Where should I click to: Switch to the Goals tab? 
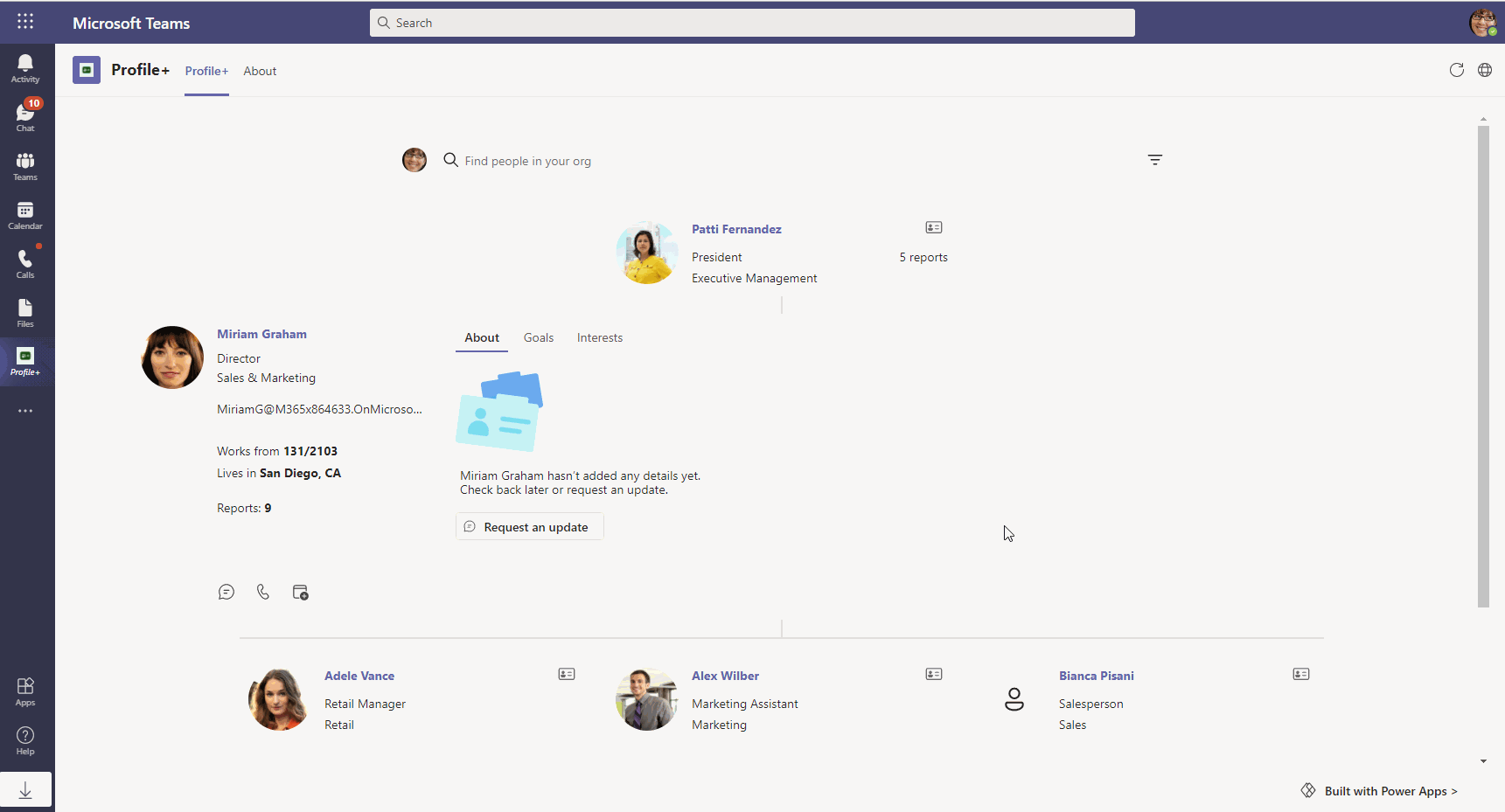click(x=538, y=338)
